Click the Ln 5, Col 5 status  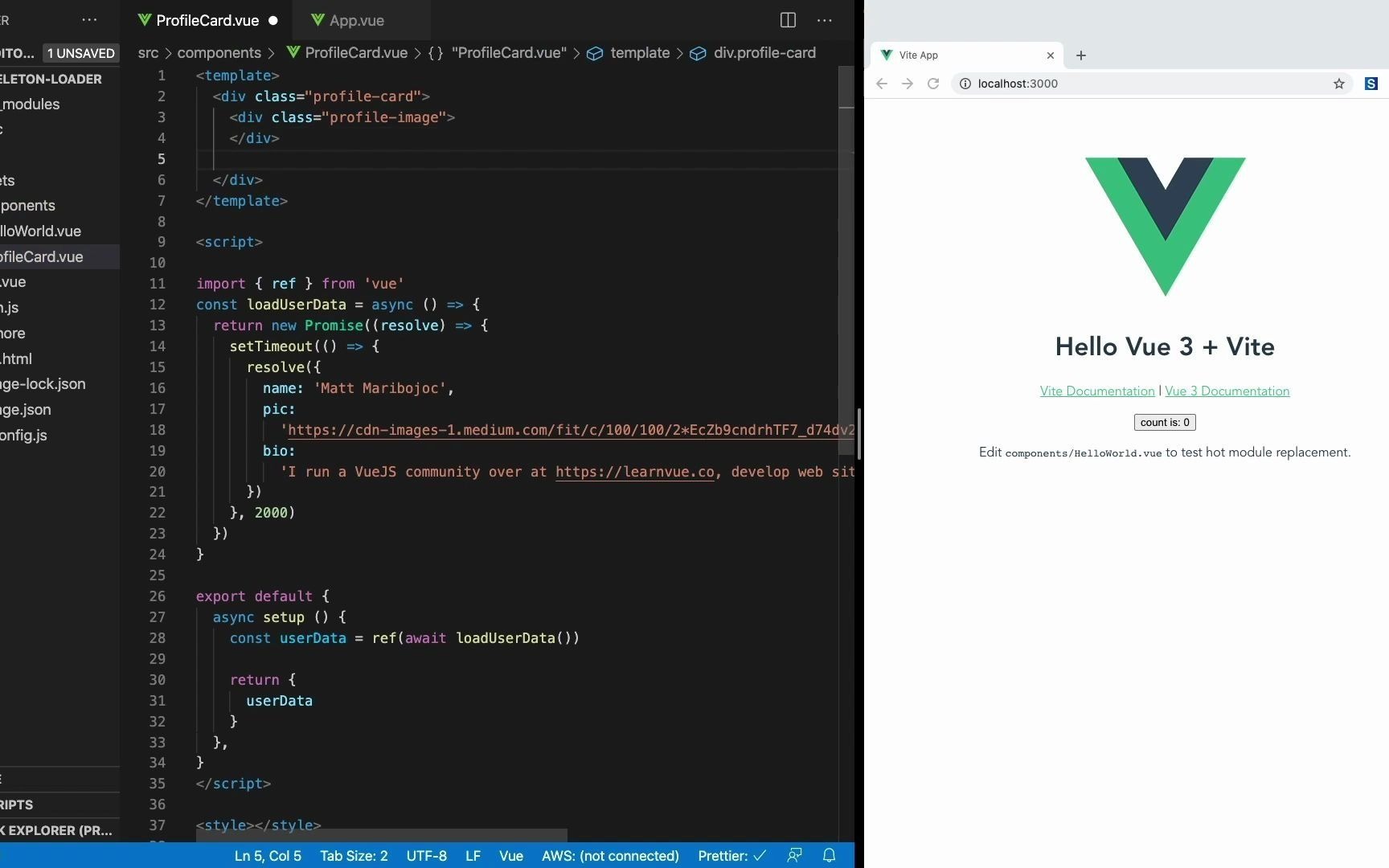(268, 856)
